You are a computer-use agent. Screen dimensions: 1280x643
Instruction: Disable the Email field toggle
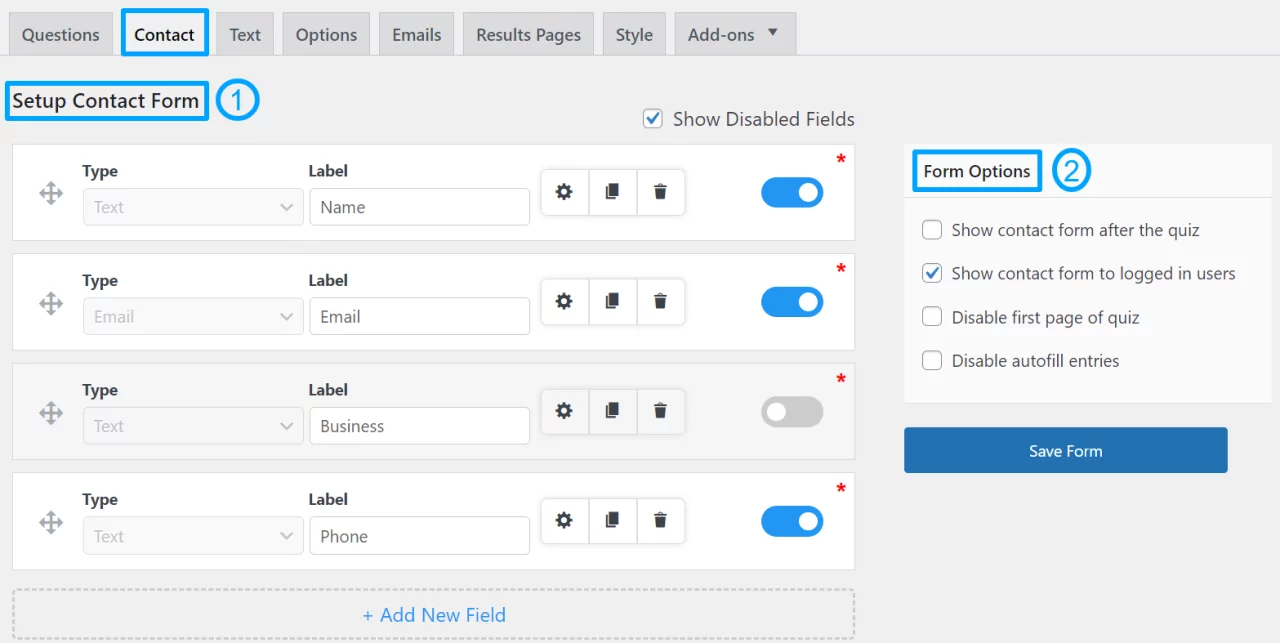pos(792,302)
